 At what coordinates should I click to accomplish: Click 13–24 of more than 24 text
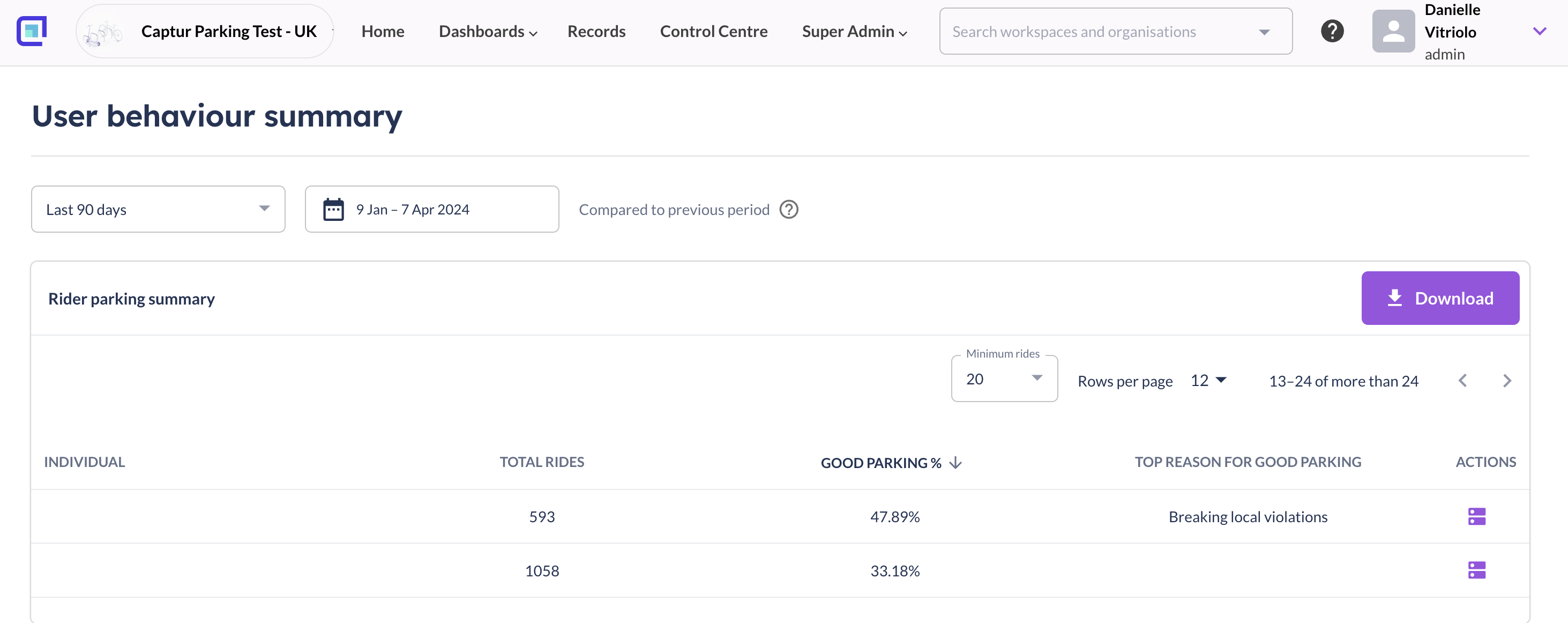[1343, 381]
